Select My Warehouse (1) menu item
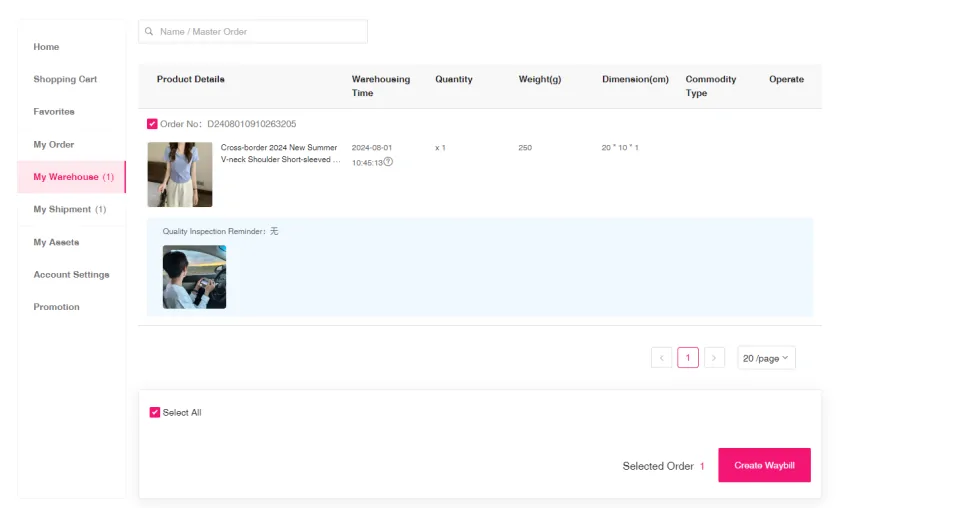 72,177
